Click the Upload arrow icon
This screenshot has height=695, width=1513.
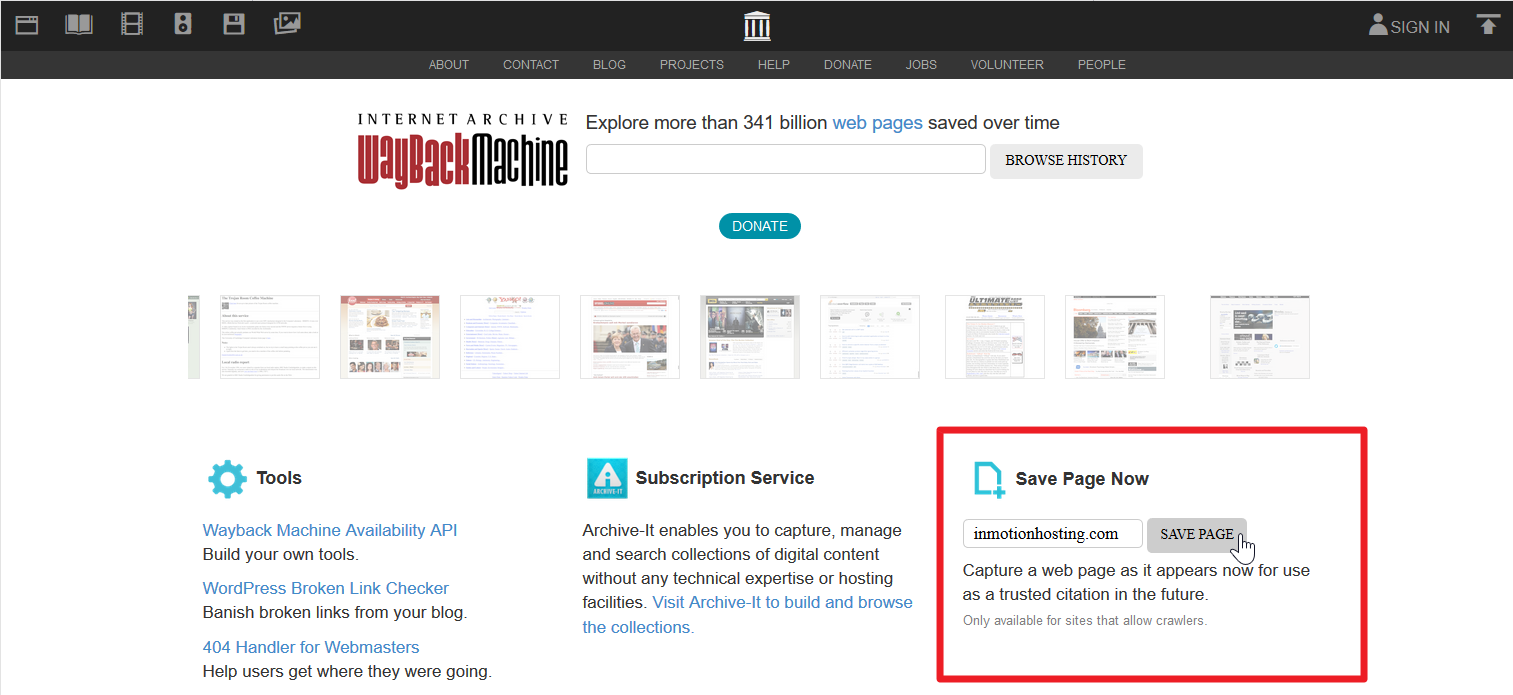click(1489, 24)
